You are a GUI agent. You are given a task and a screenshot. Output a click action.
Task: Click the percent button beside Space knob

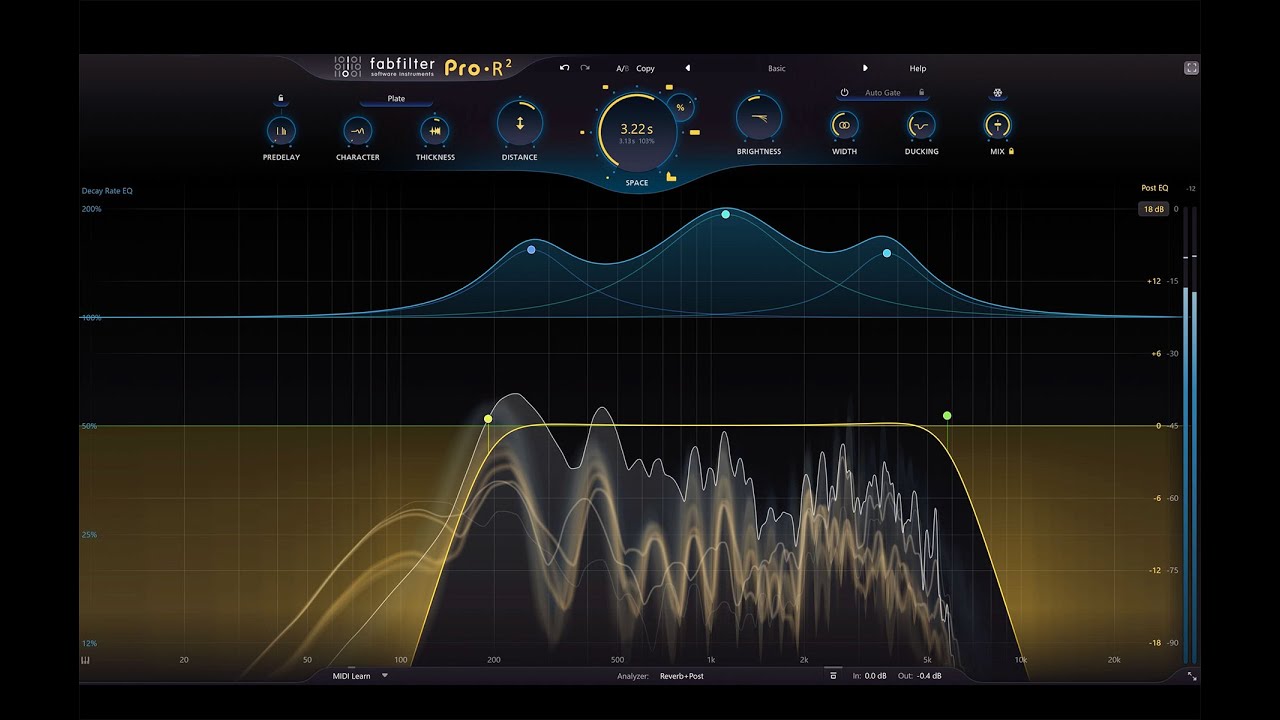coord(681,107)
